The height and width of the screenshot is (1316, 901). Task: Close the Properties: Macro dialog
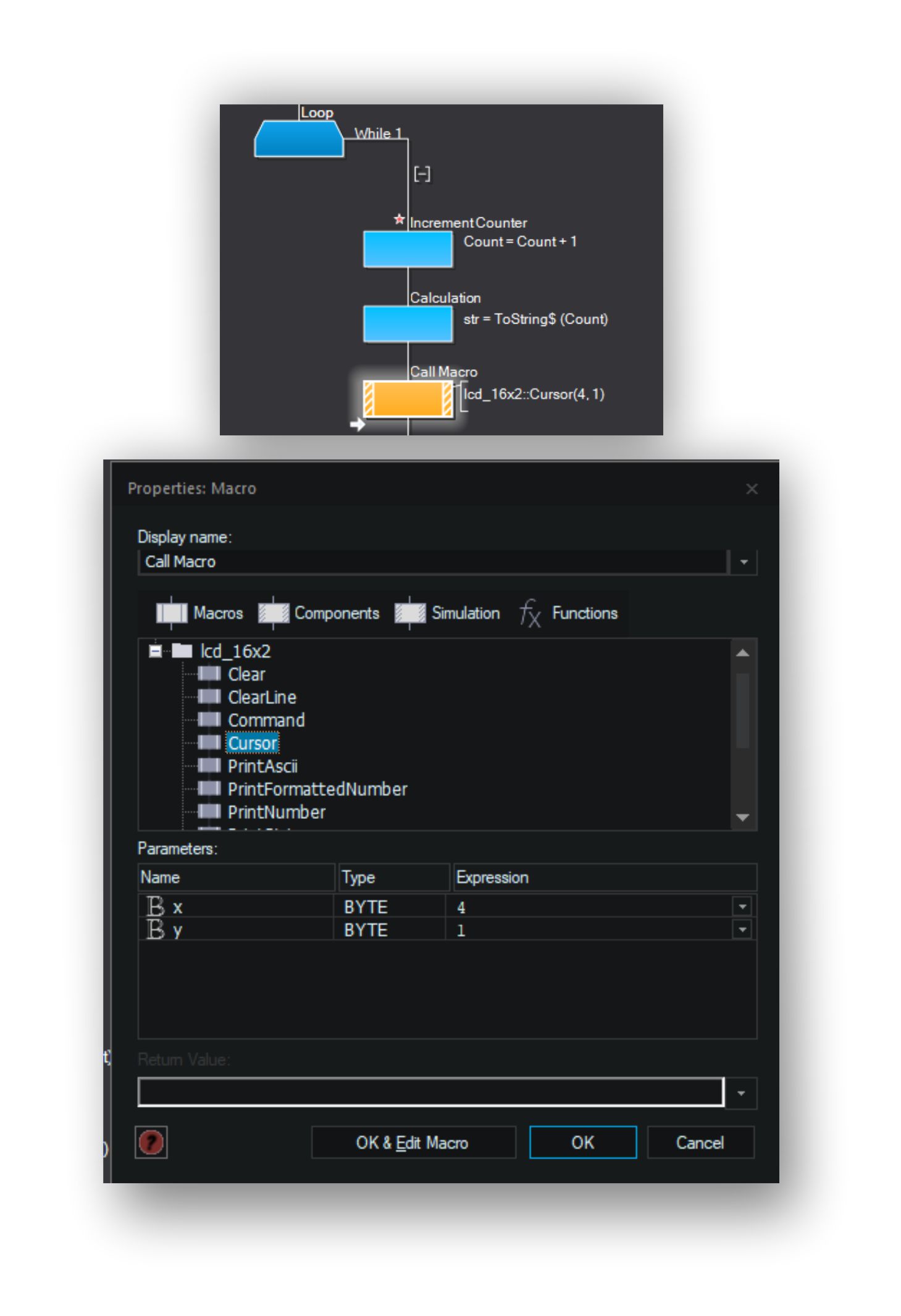pos(752,489)
